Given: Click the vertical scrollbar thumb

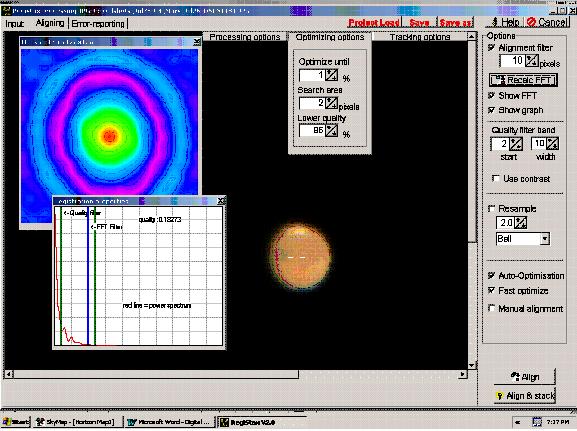Looking at the screenshot, I should click(x=471, y=141).
